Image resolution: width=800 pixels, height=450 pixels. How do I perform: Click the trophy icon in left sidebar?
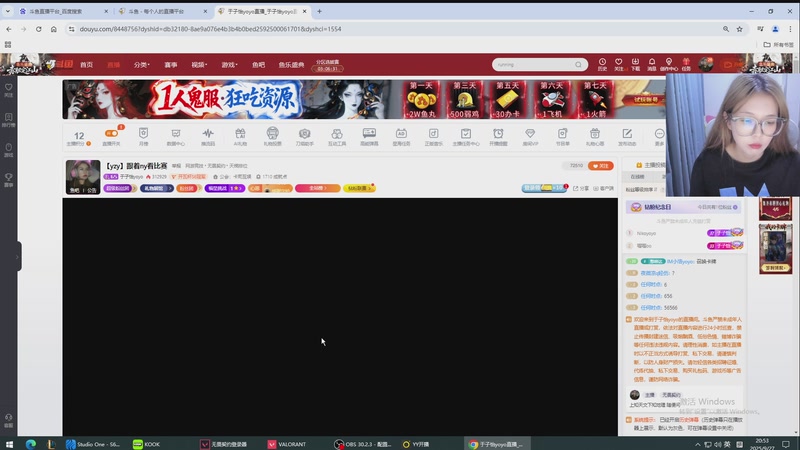pyautogui.click(x=9, y=179)
